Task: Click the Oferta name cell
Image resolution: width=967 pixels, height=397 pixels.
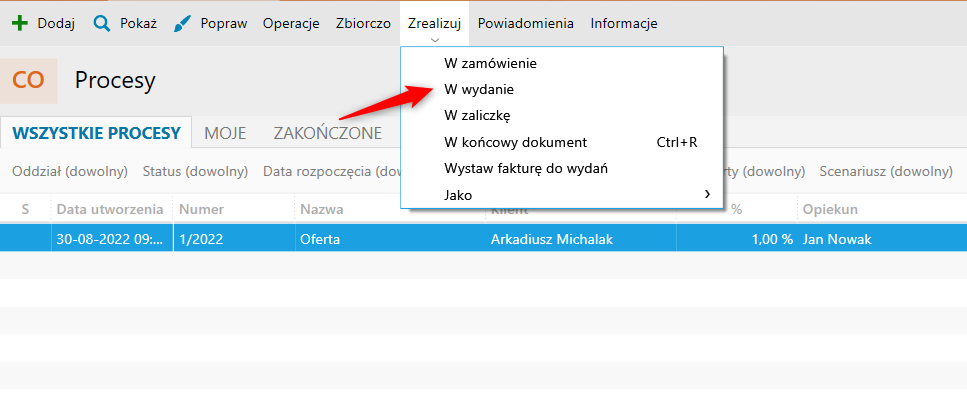Action: point(390,239)
